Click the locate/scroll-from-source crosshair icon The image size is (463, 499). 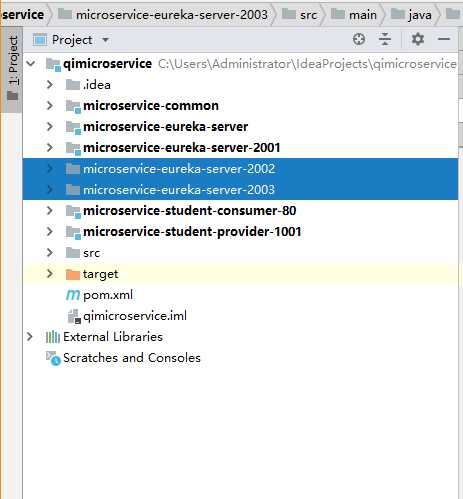[359, 39]
